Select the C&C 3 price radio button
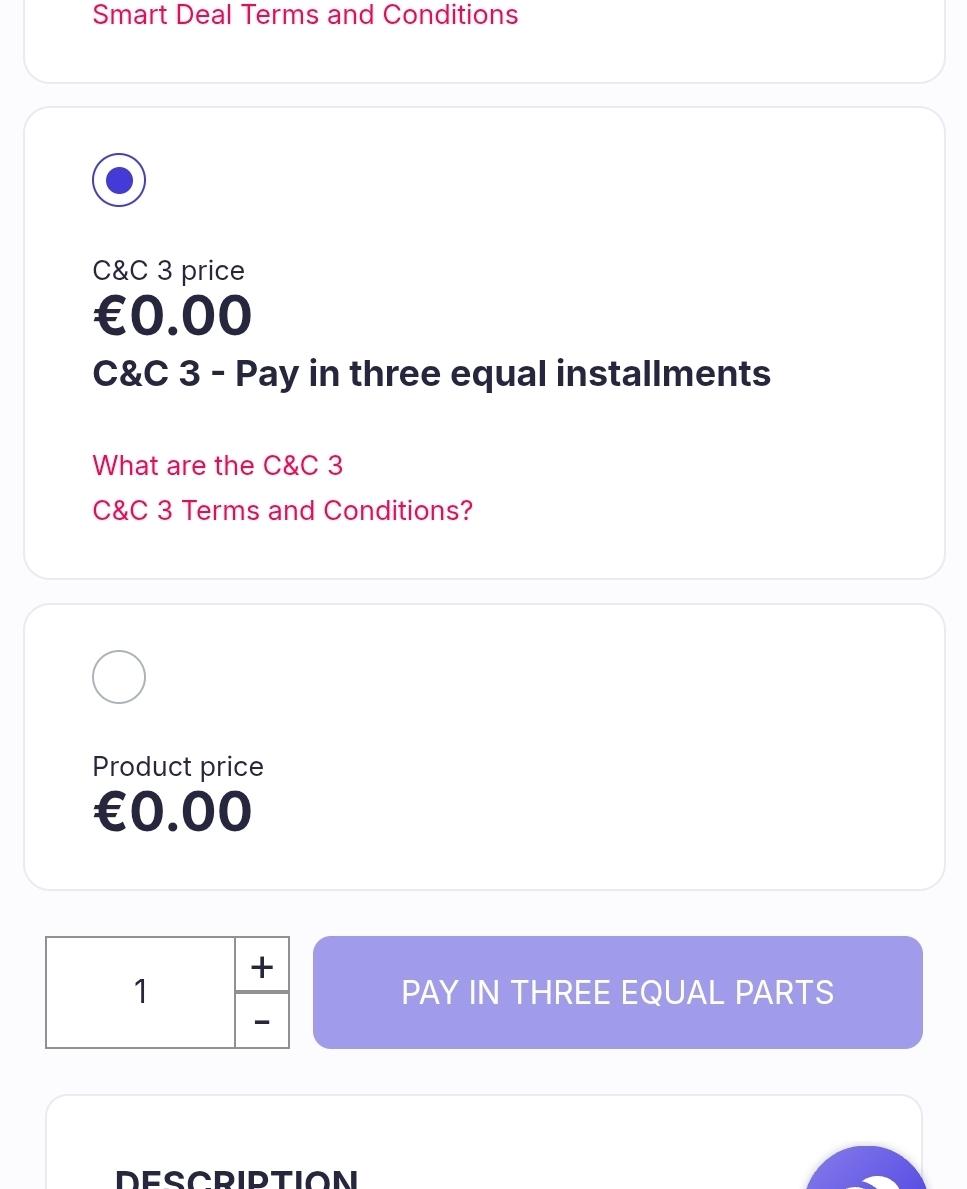Screen dimensions: 967x1189 tap(119, 180)
